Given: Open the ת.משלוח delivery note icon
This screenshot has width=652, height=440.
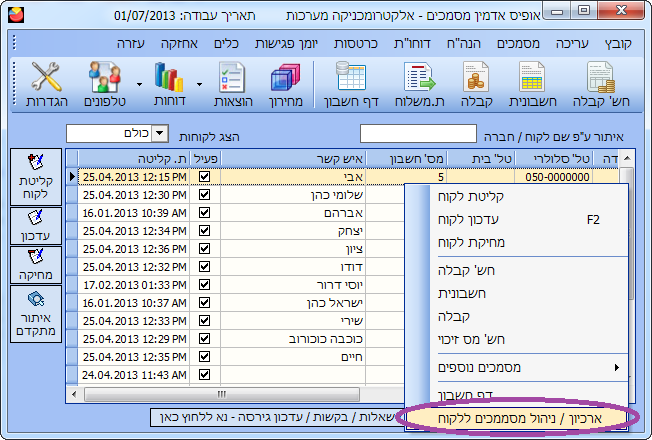Looking at the screenshot, I should coord(420,85).
